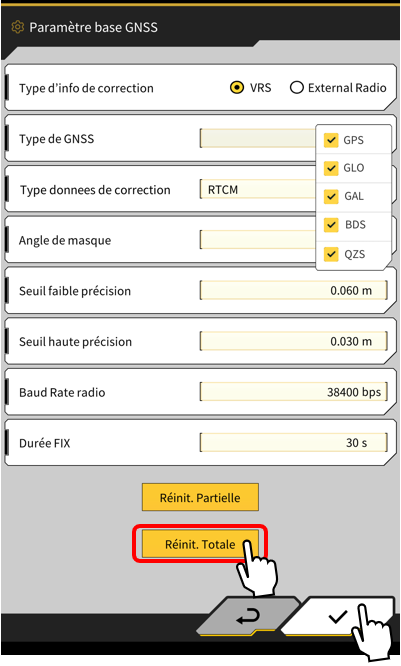Edit the Seuil haute précision 0.030 m field
The height and width of the screenshot is (666, 401).
coord(294,341)
